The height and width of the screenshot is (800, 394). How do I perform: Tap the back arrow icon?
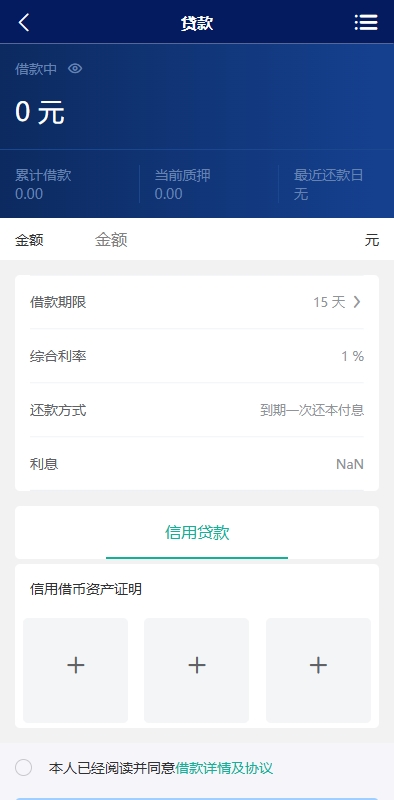click(24, 22)
